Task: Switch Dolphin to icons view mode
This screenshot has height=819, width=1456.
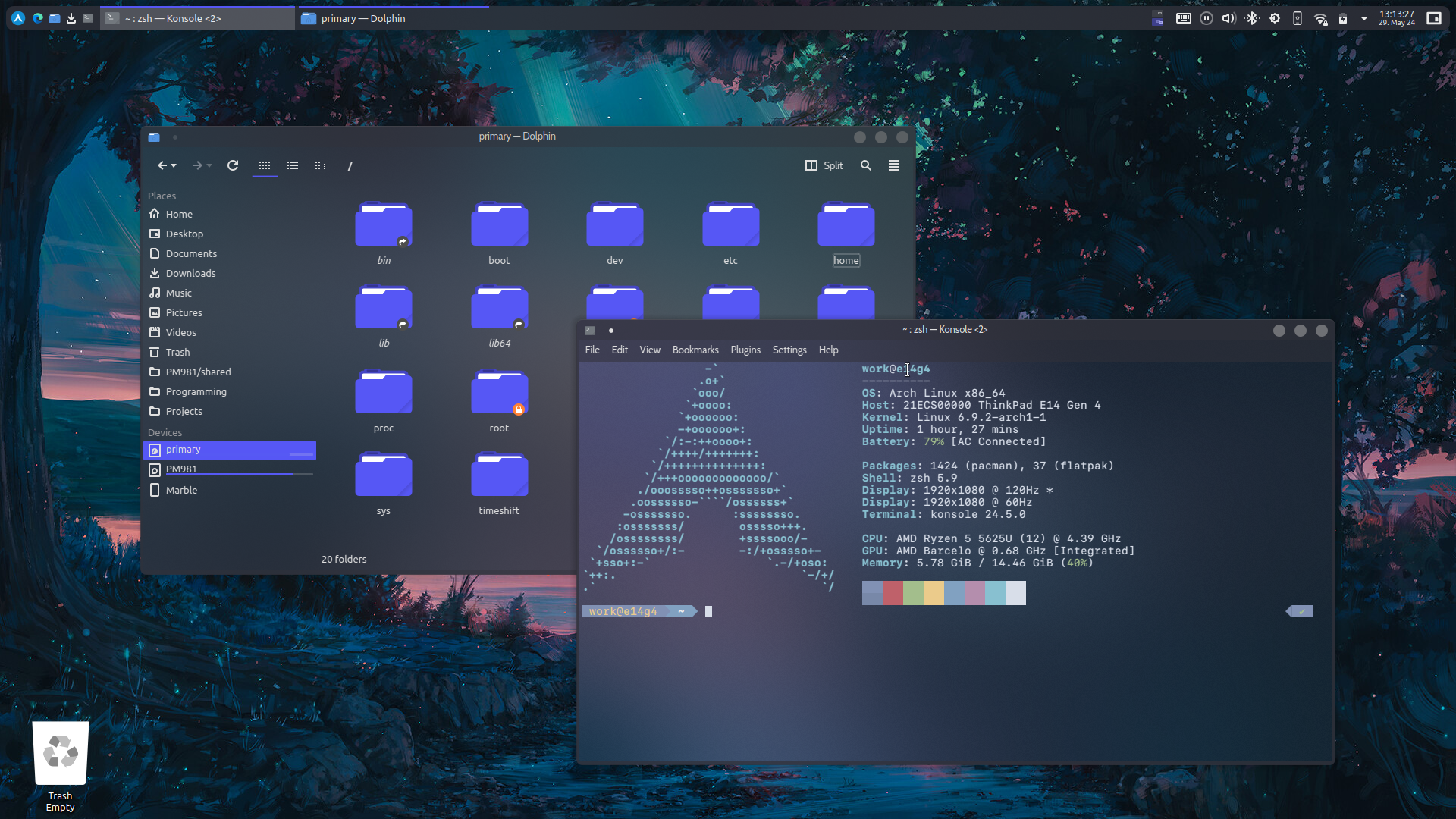Action: pyautogui.click(x=265, y=165)
